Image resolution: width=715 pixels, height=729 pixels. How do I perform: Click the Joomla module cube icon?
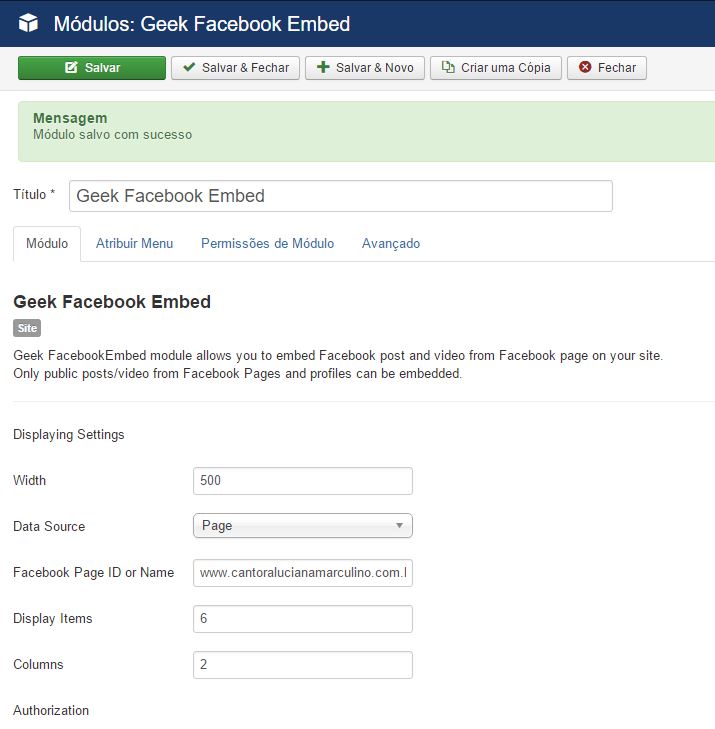point(28,23)
